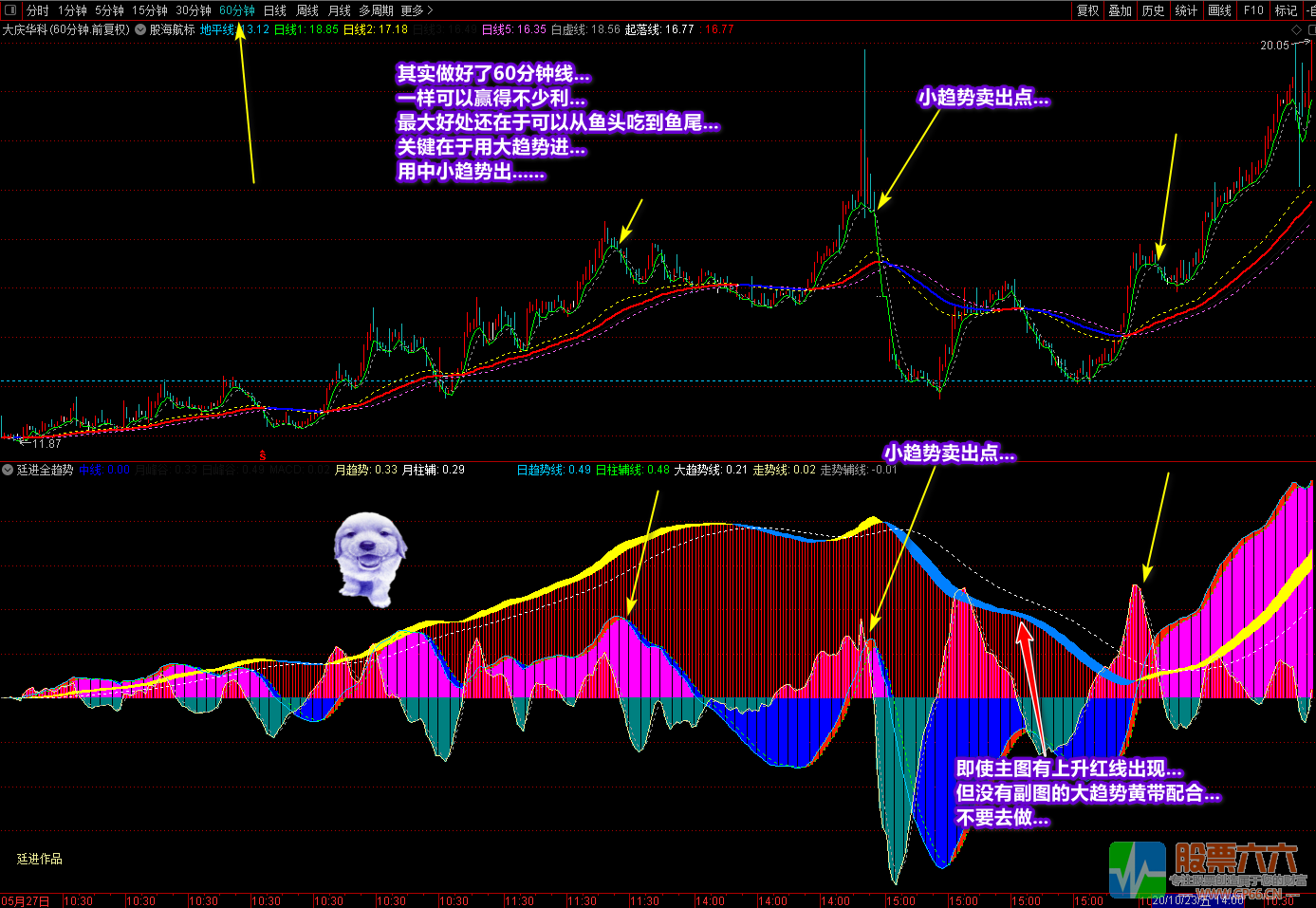Image resolution: width=1316 pixels, height=908 pixels.
Task: Click the 大庆华科(60分钟 前复权) title
Action: point(65,29)
